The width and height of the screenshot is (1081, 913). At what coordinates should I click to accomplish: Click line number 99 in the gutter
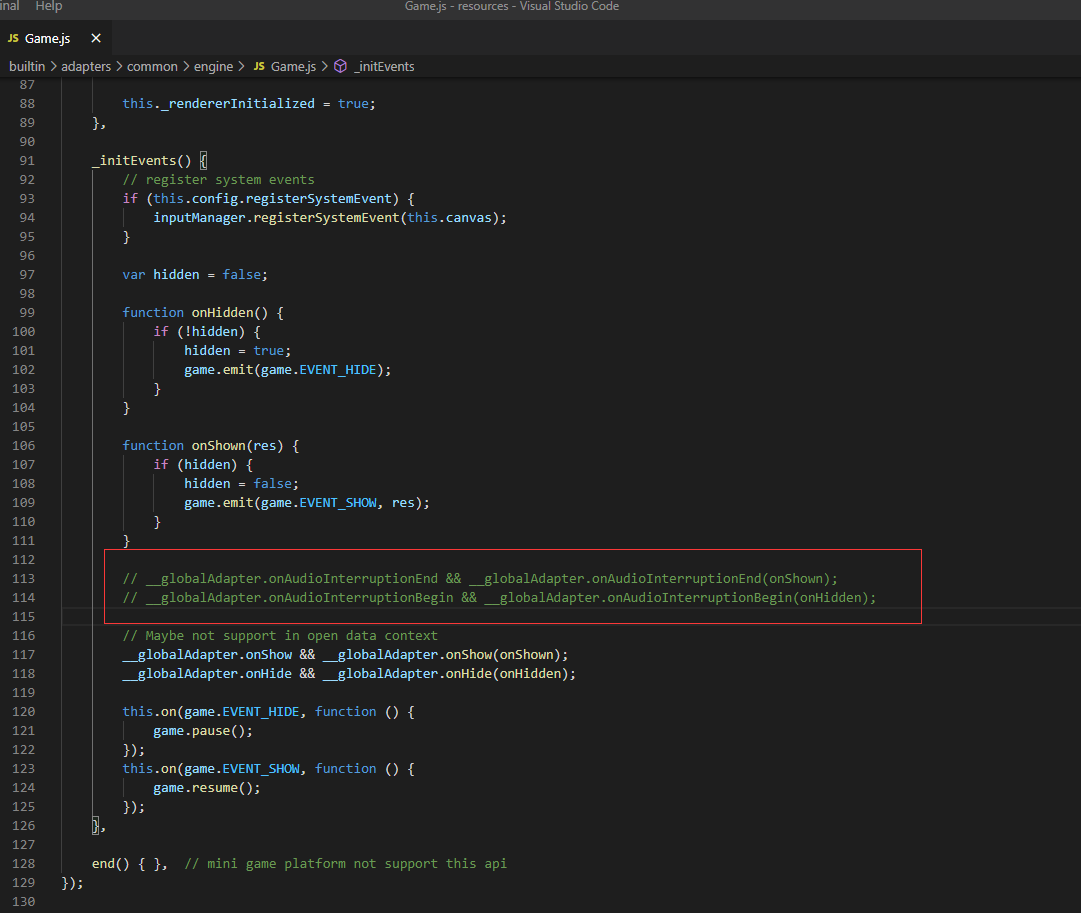[x=27, y=312]
